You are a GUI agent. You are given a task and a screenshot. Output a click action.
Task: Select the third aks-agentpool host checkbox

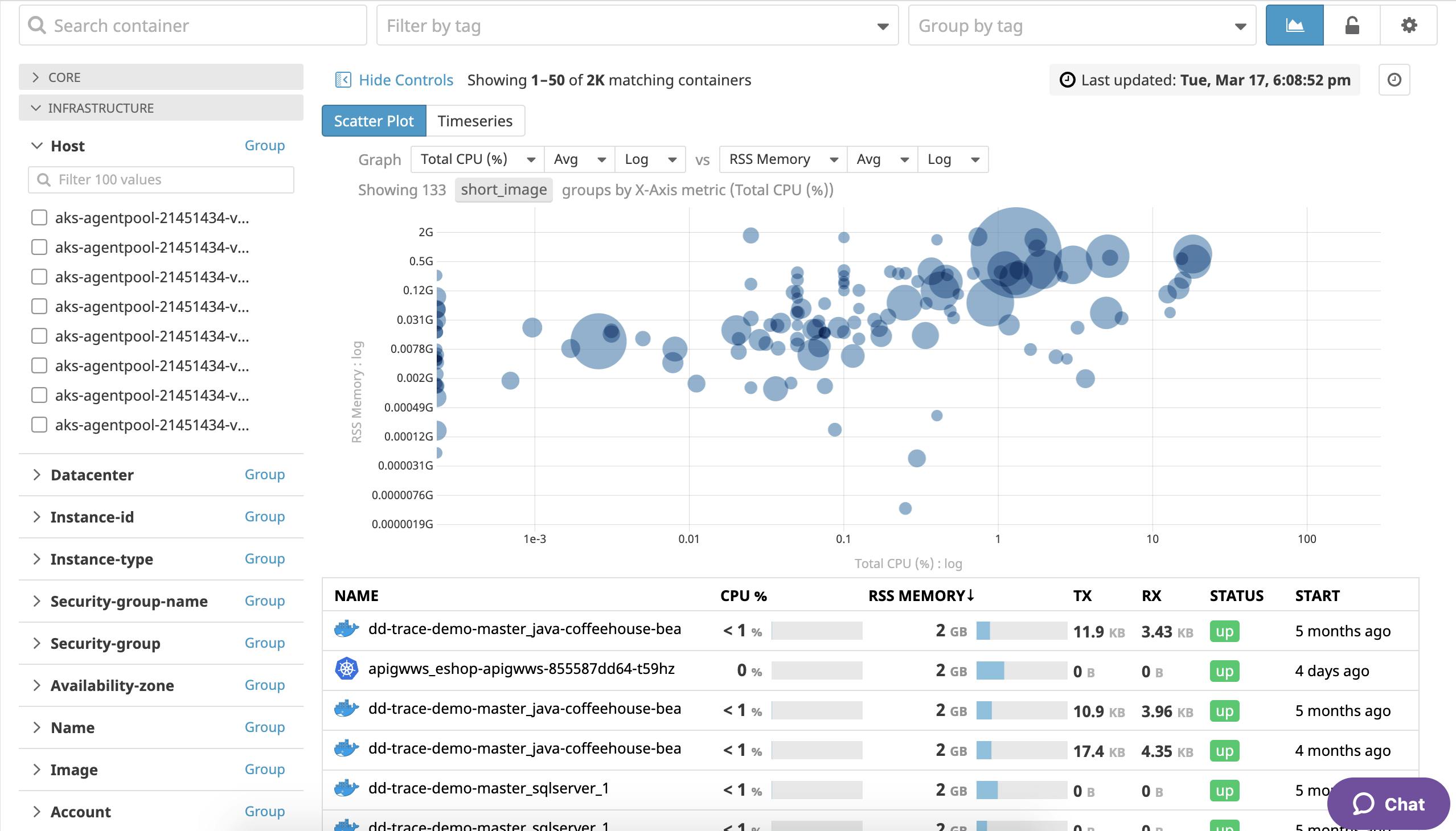[x=38, y=277]
